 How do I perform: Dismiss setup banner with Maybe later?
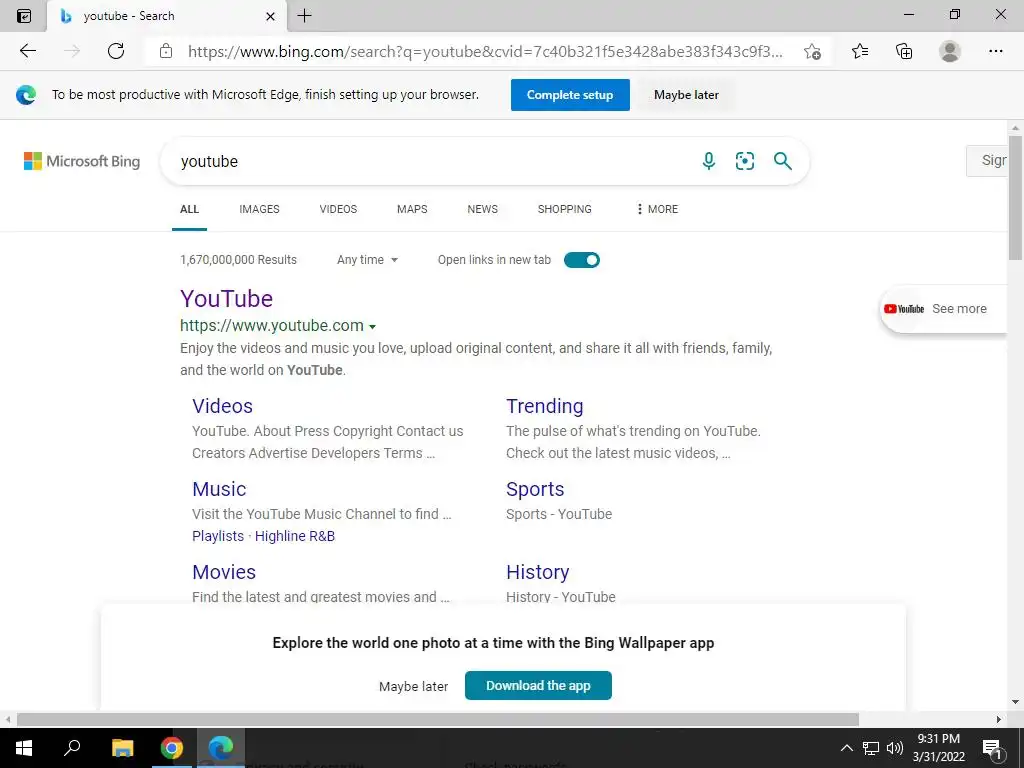(686, 95)
